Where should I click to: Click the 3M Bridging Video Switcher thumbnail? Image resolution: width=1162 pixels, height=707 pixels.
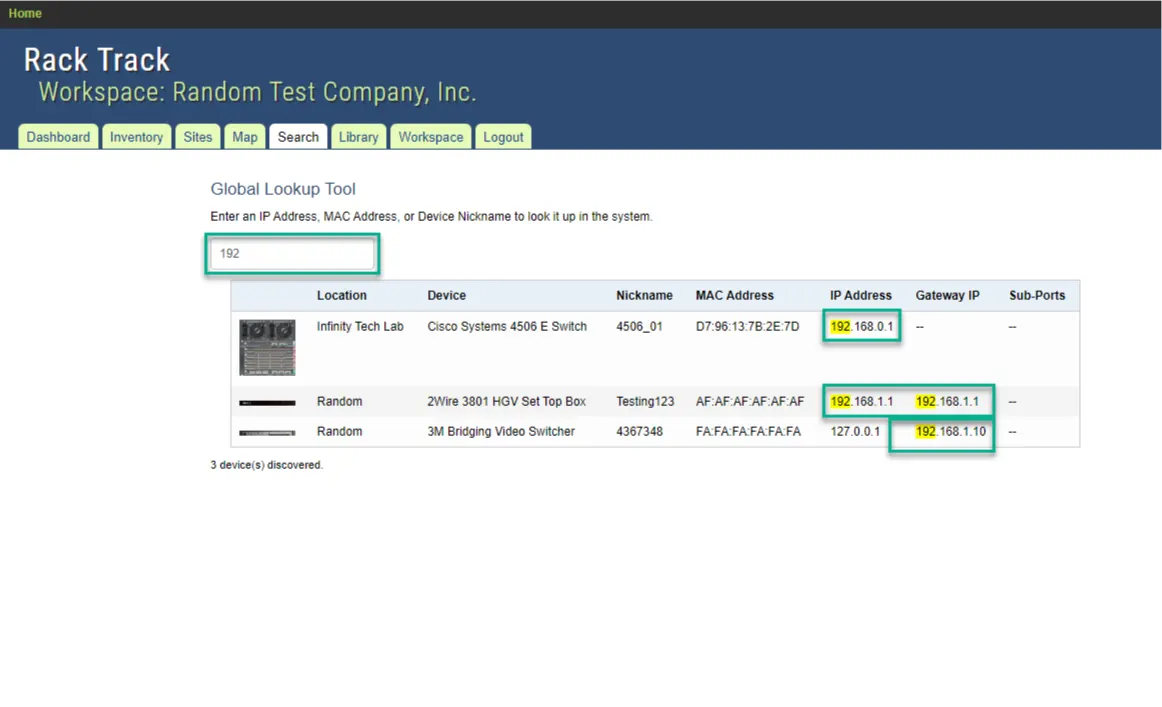click(x=268, y=433)
